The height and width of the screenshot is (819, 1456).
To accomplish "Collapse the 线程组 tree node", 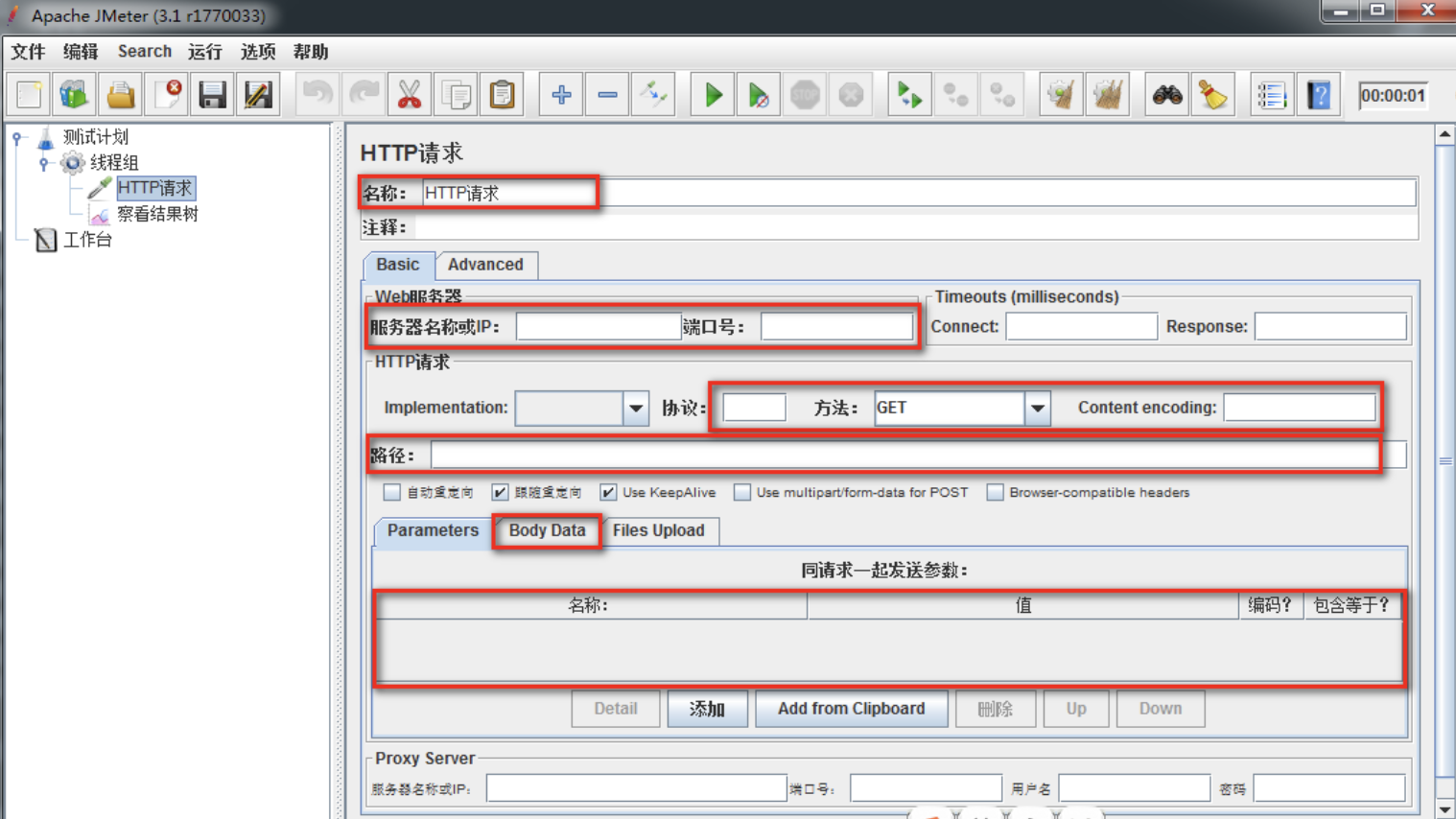I will [x=43, y=164].
